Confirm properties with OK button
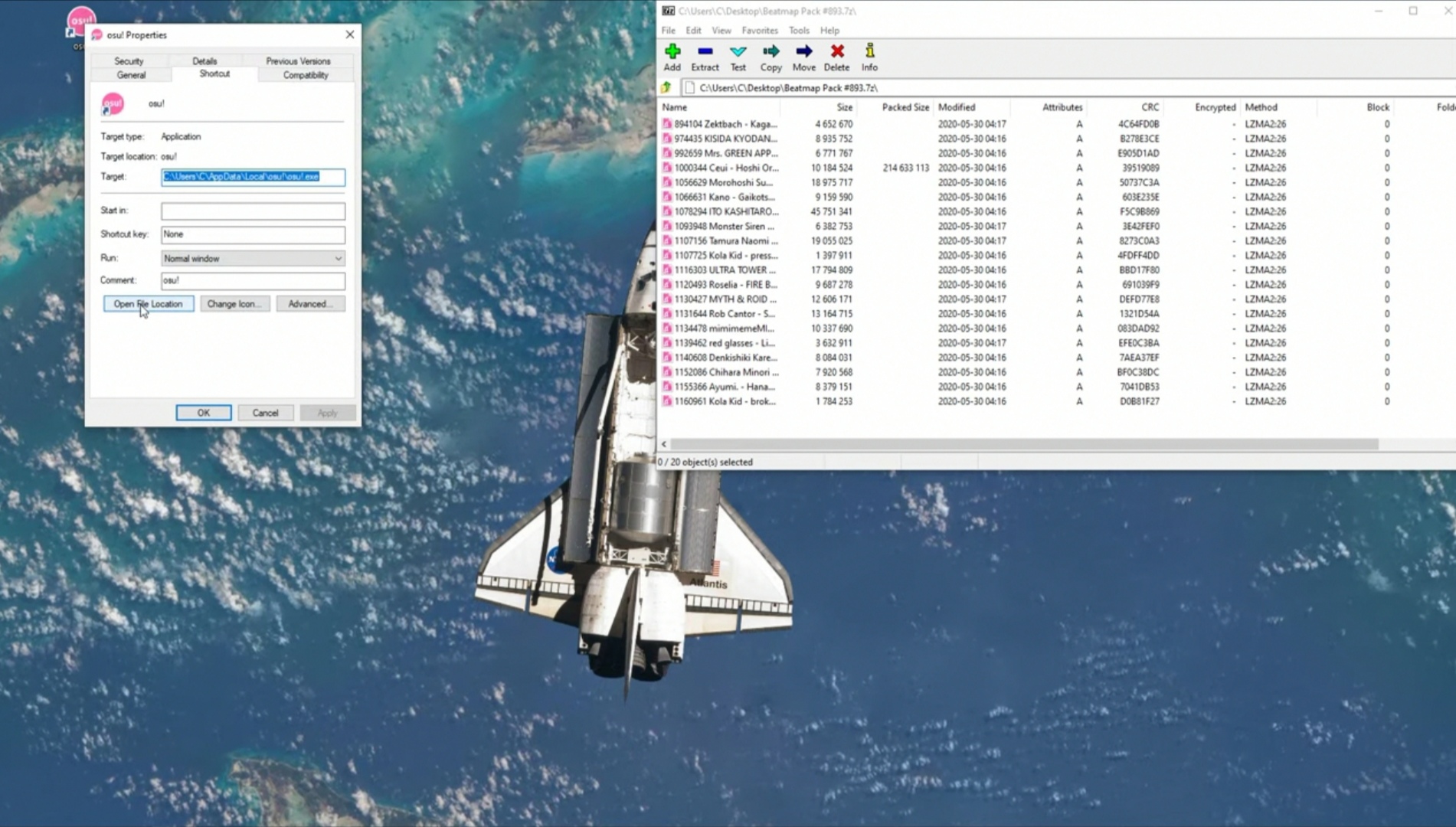Viewport: 1456px width, 827px height. pyautogui.click(x=203, y=413)
